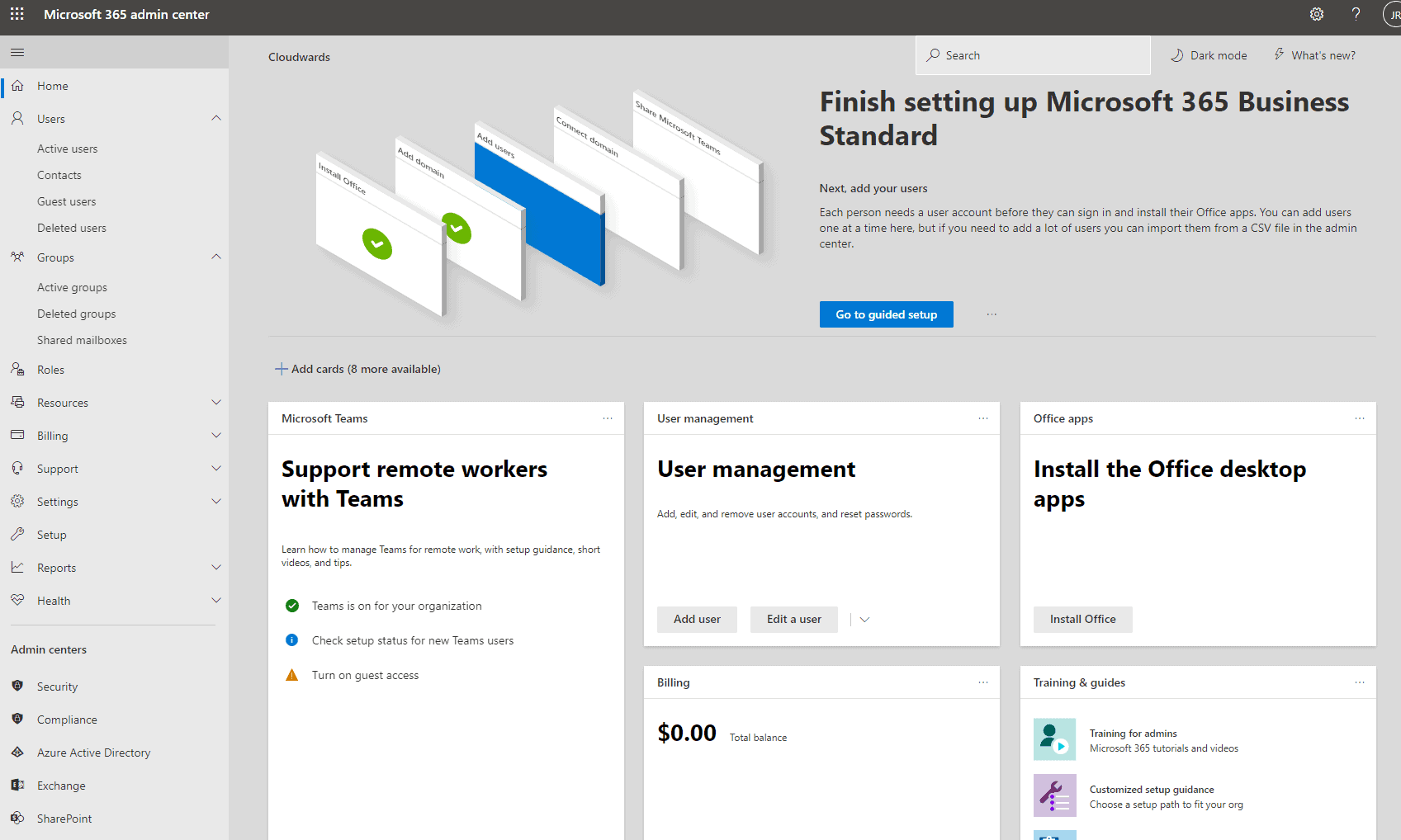Expand the Settings section chevron

[x=216, y=502]
